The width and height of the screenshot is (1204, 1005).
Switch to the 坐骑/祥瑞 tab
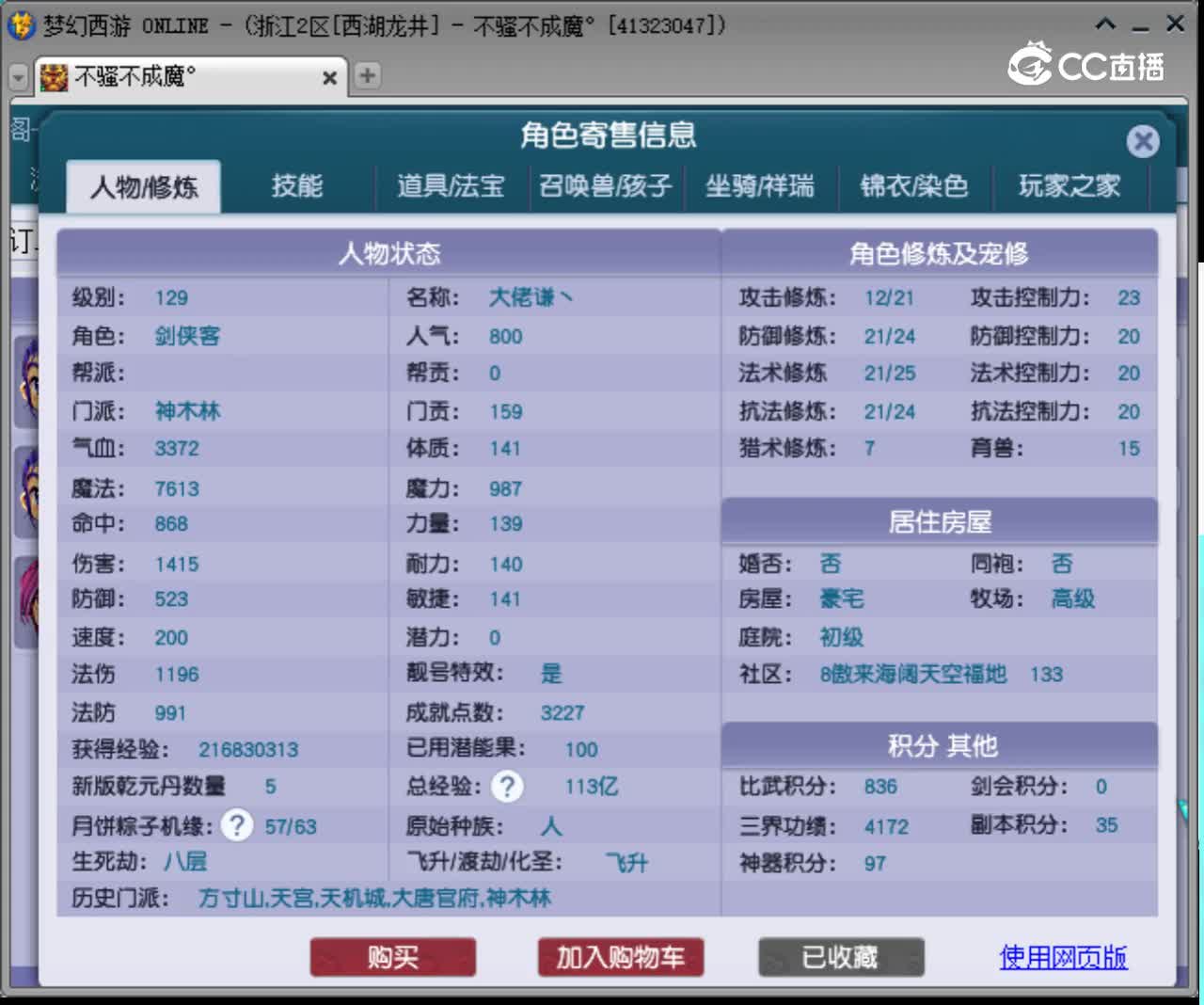coord(760,185)
